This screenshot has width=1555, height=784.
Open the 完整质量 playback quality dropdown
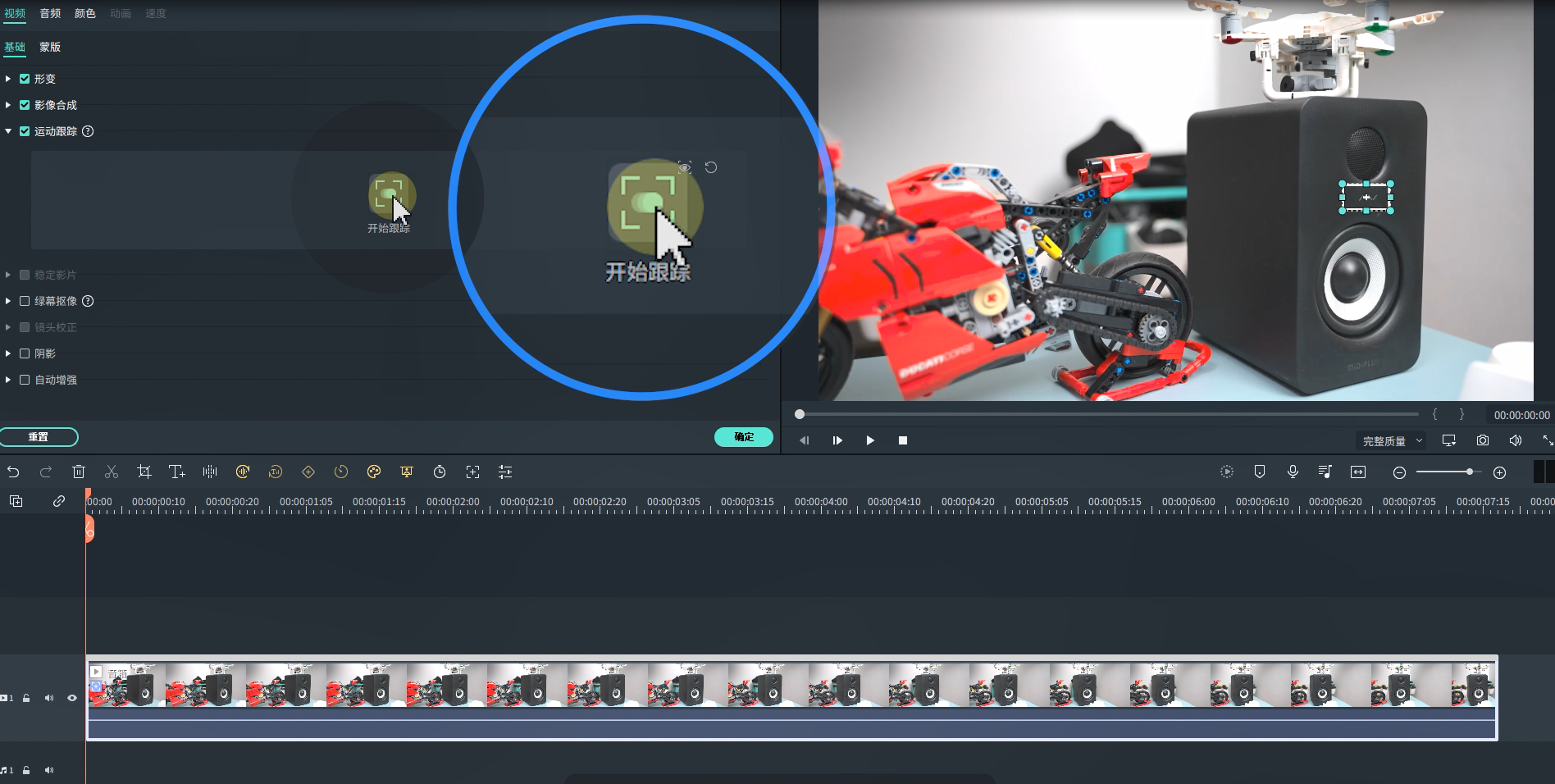click(x=1392, y=441)
